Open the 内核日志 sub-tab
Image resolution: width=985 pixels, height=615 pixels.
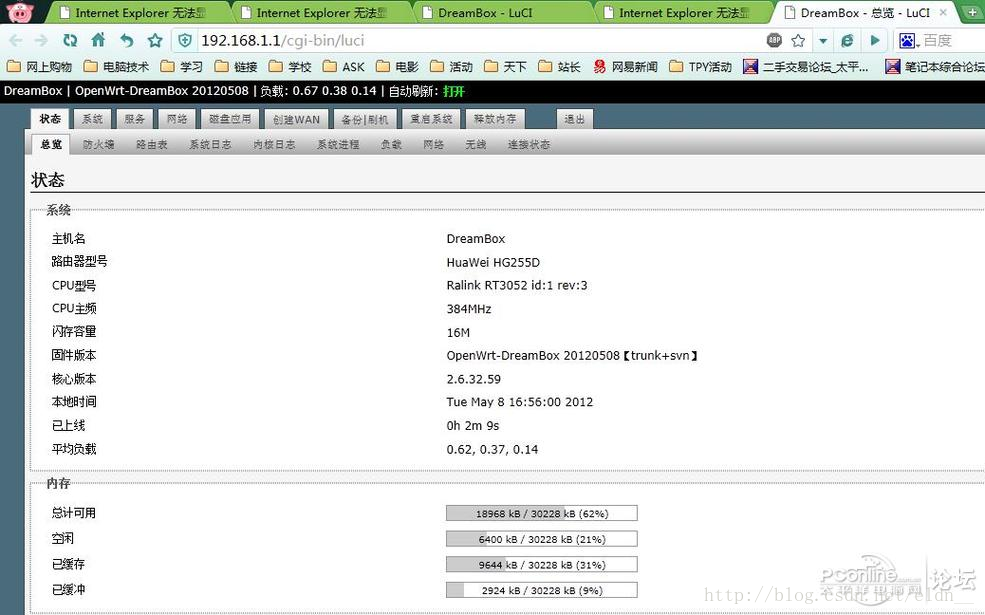point(275,144)
